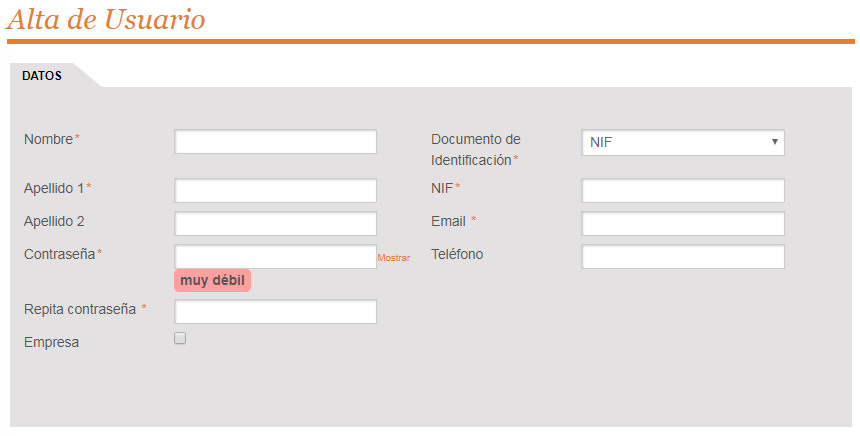Select the Teléfono input box
Viewport: 860px width, 436px height.
coord(683,256)
